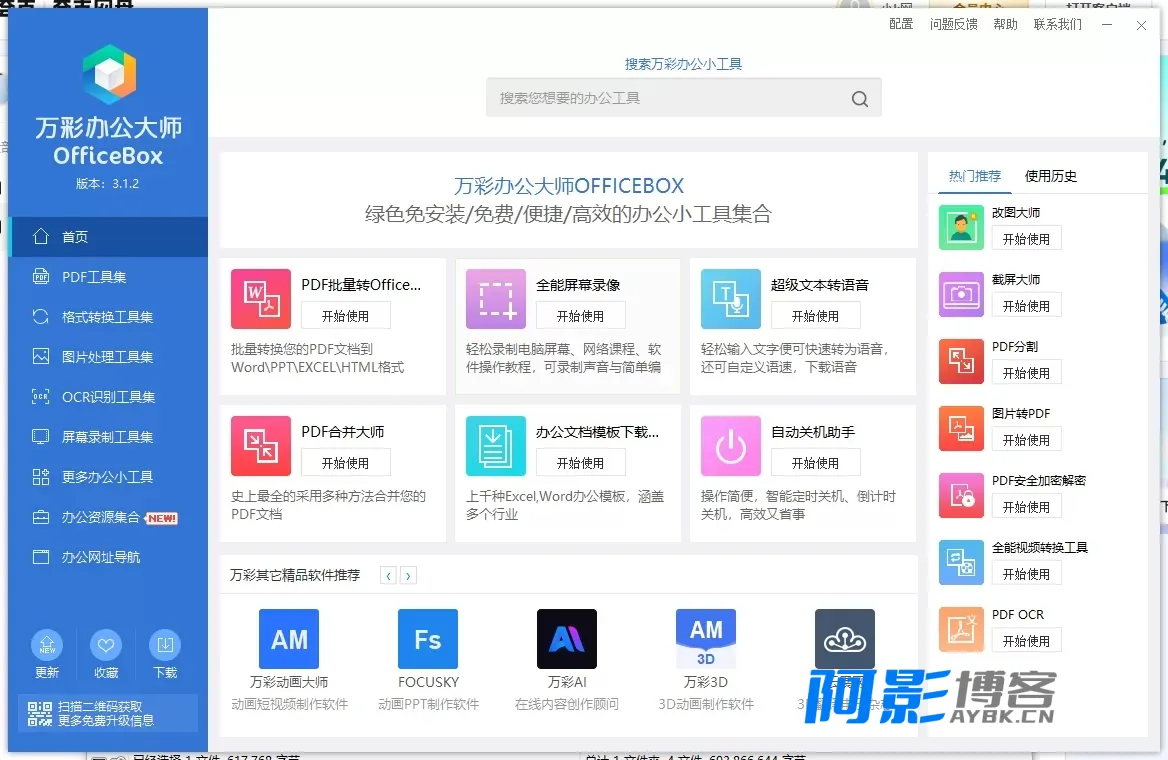Click the PDF安全加密解密 icon
Viewport: 1168px width, 760px height.
tap(961, 495)
